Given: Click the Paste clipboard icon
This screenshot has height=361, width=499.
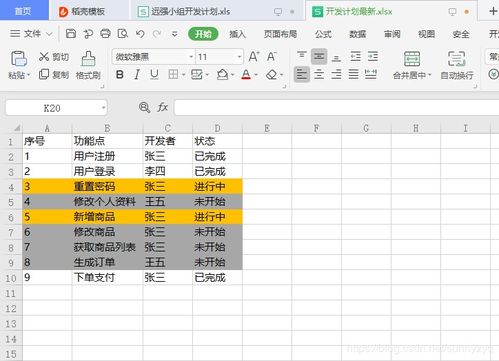Looking at the screenshot, I should pos(19,58).
